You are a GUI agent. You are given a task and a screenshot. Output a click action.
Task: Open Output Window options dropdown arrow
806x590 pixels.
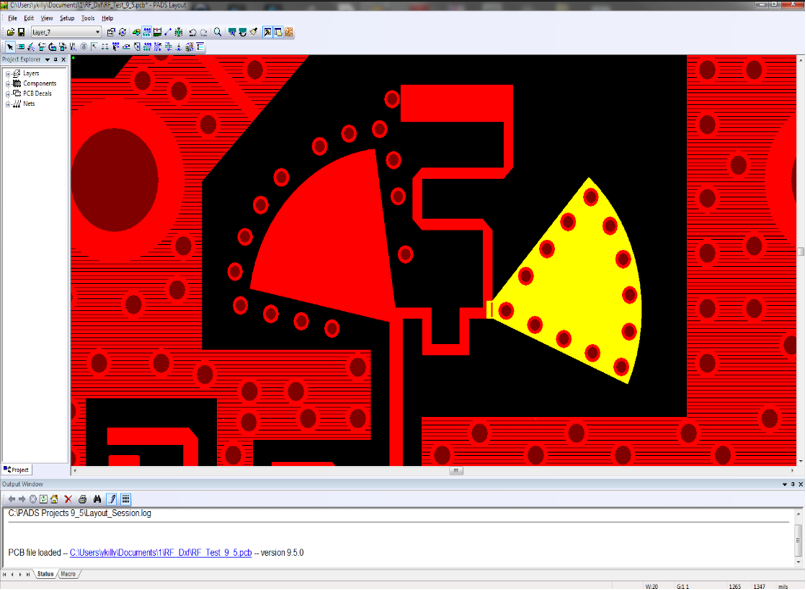click(x=785, y=485)
